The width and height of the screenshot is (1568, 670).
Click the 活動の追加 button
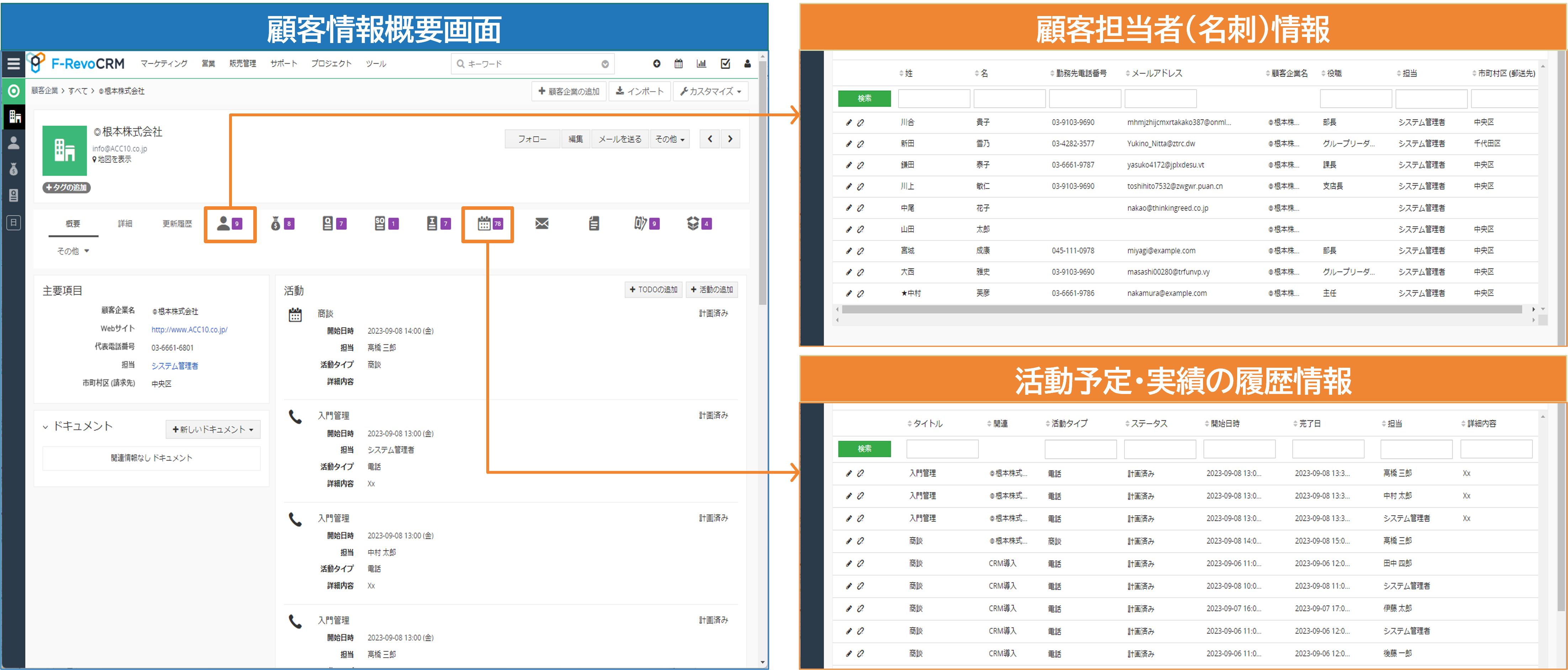(x=711, y=290)
